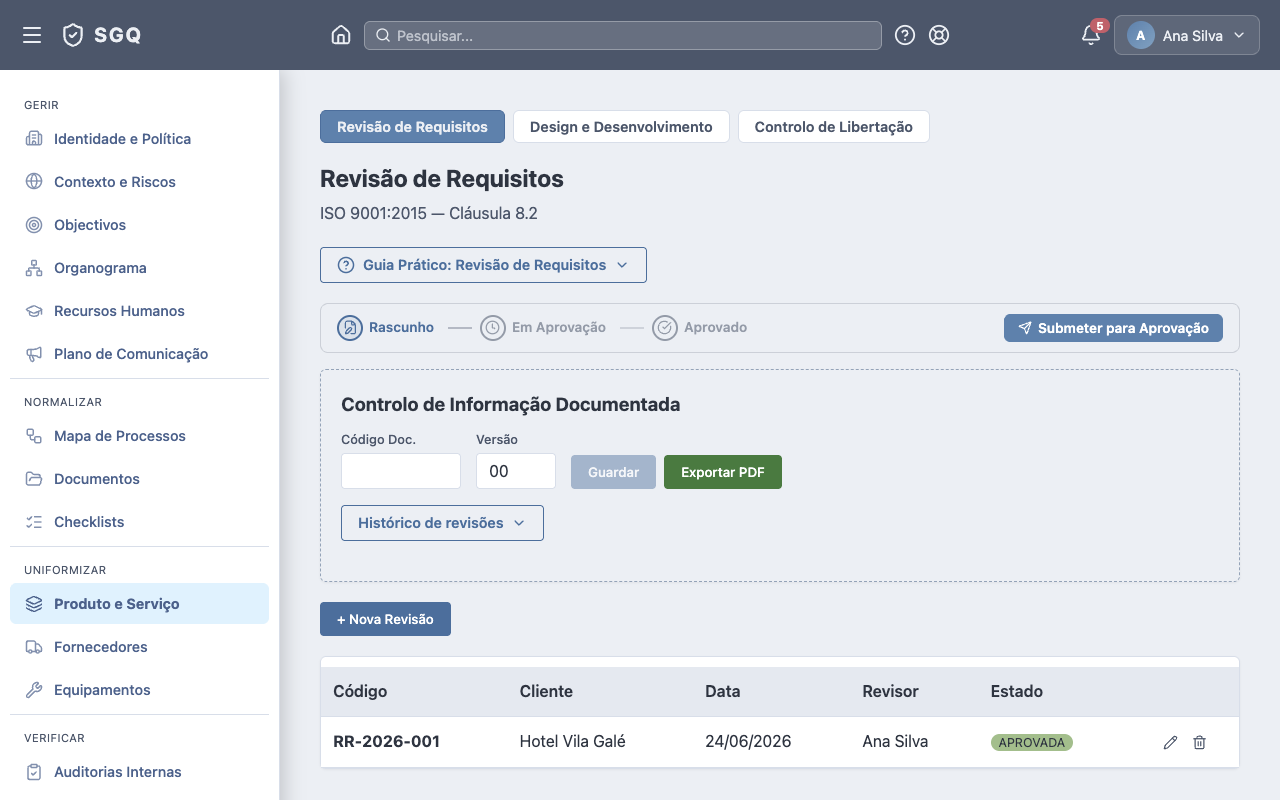
Task: Click the Código Doc. input field
Action: (401, 471)
